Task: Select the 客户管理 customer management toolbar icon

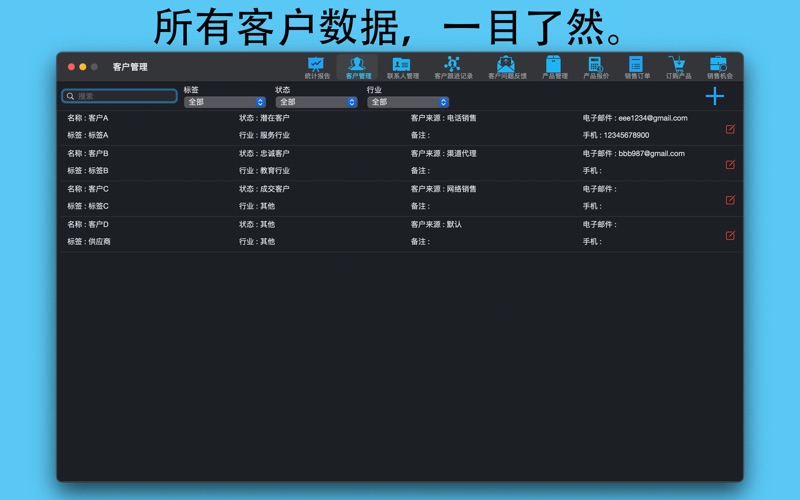Action: point(358,67)
